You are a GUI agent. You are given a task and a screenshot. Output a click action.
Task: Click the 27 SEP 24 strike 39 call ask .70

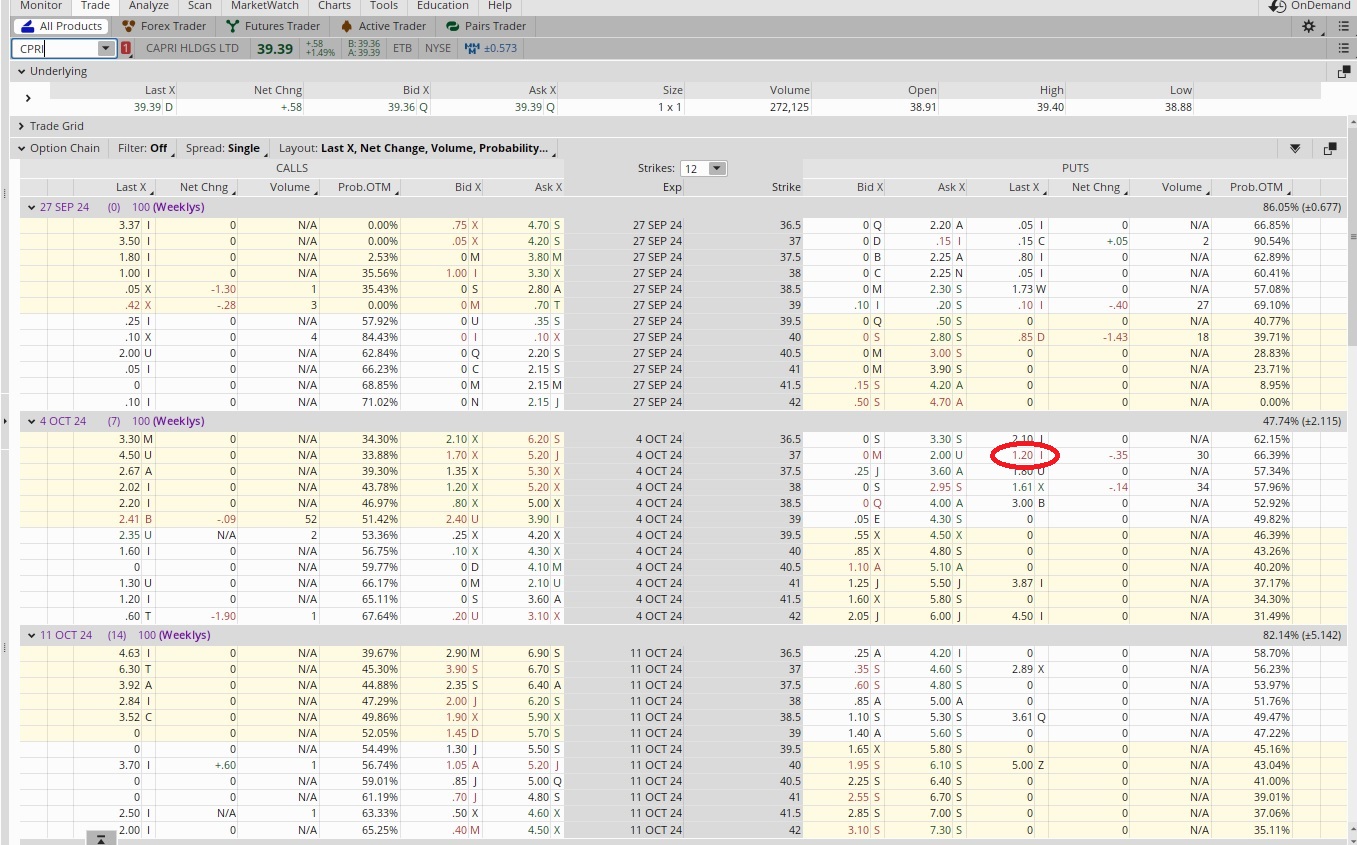(543, 305)
